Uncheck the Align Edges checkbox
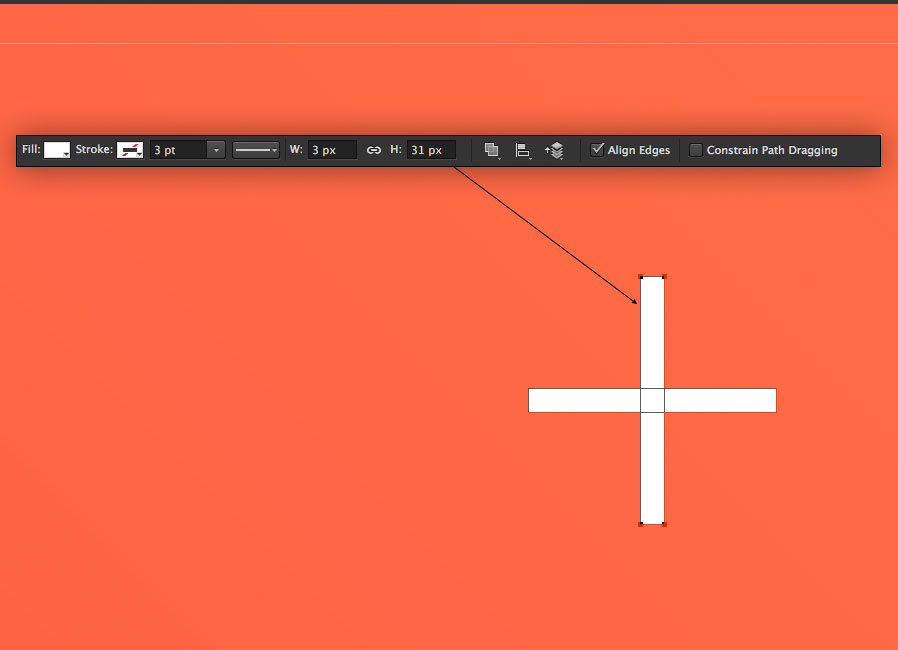 (x=599, y=149)
